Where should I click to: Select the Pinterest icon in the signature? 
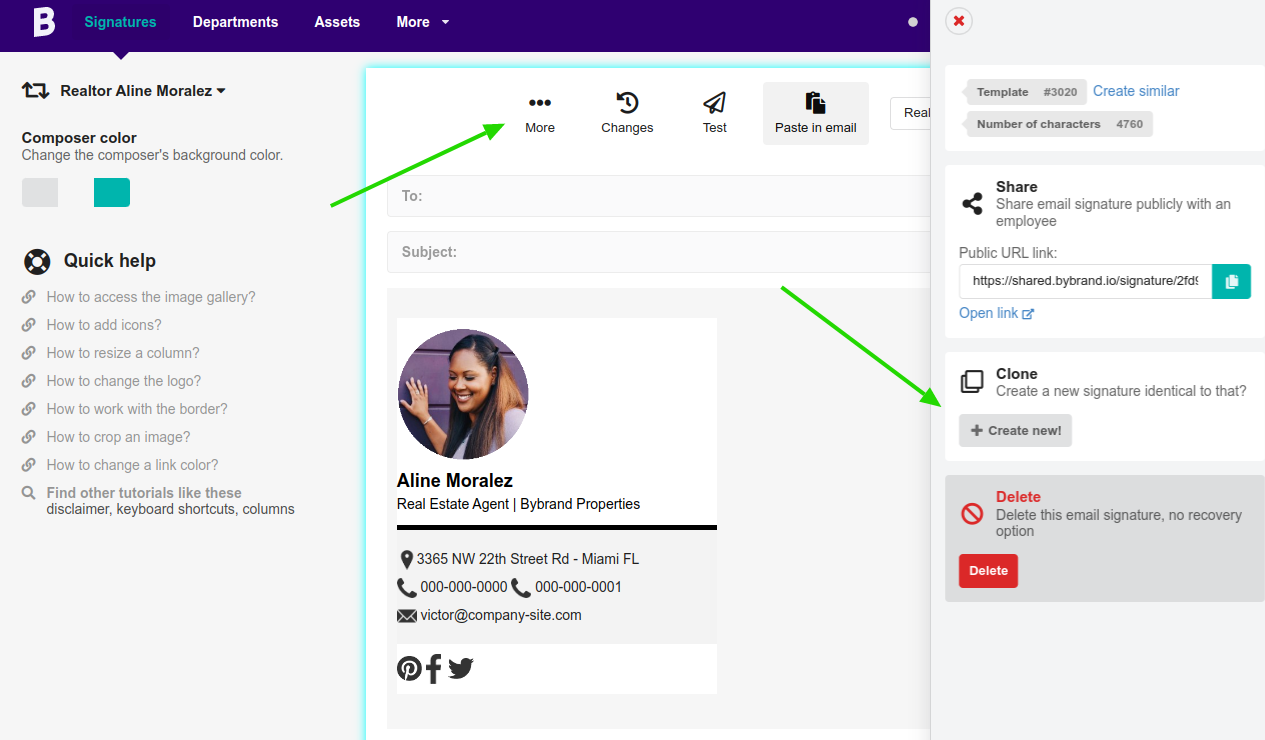[409, 668]
